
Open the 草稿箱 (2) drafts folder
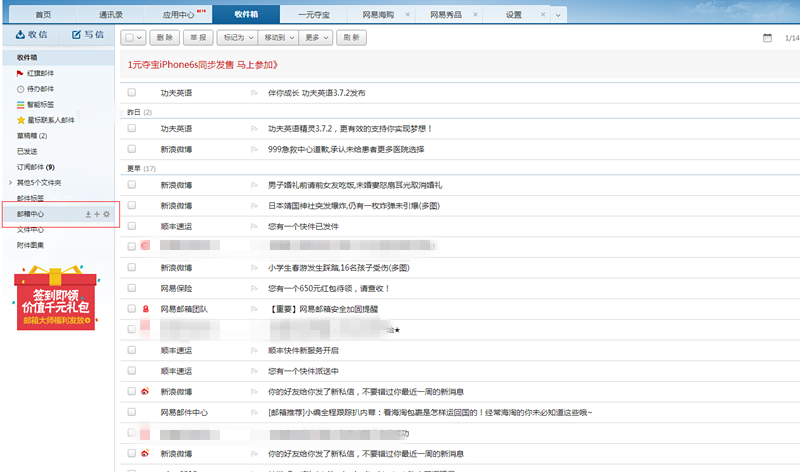[32, 136]
